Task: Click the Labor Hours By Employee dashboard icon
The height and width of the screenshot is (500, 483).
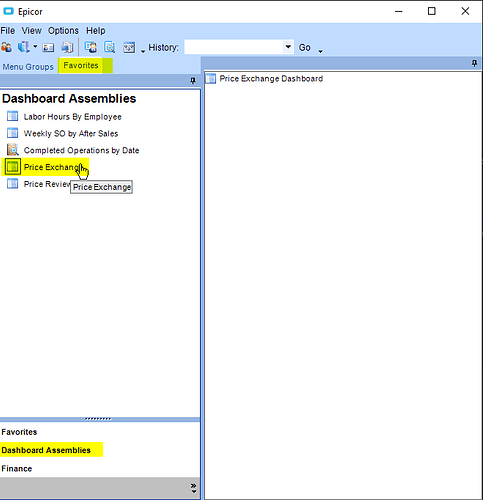Action: point(13,116)
